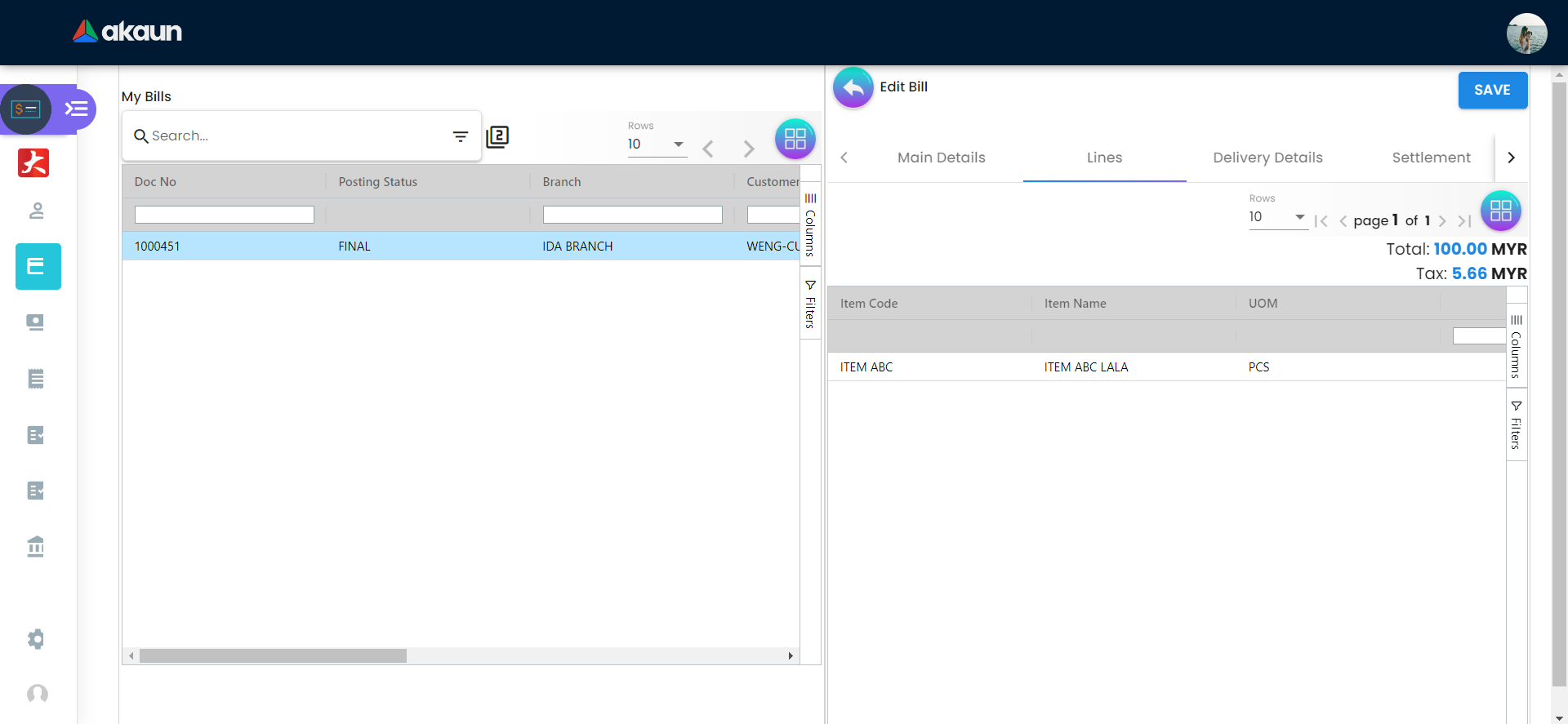The height and width of the screenshot is (724, 1568).
Task: Open the Rows dropdown in My Bills
Action: tap(657, 144)
